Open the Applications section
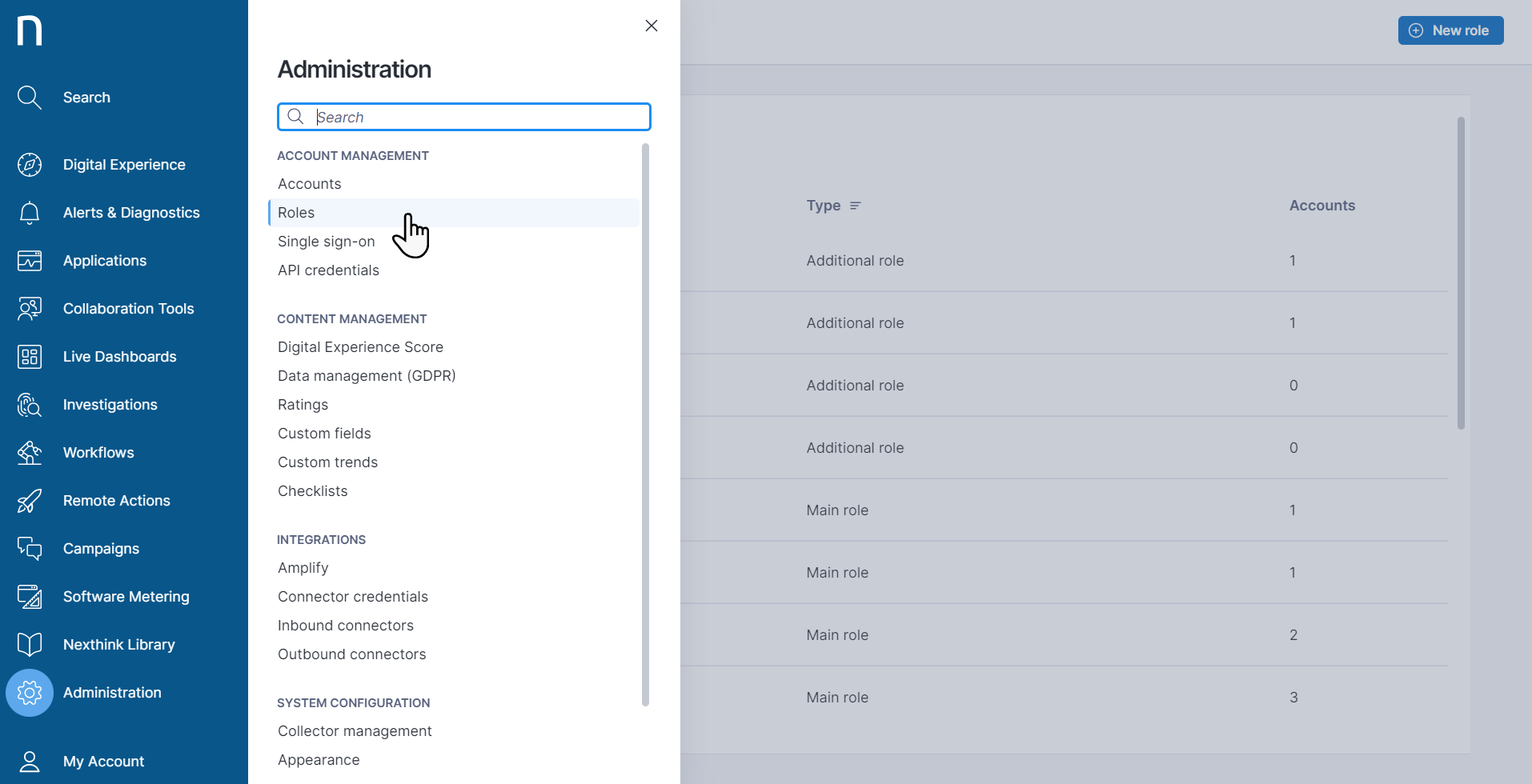1532x784 pixels. click(x=104, y=260)
